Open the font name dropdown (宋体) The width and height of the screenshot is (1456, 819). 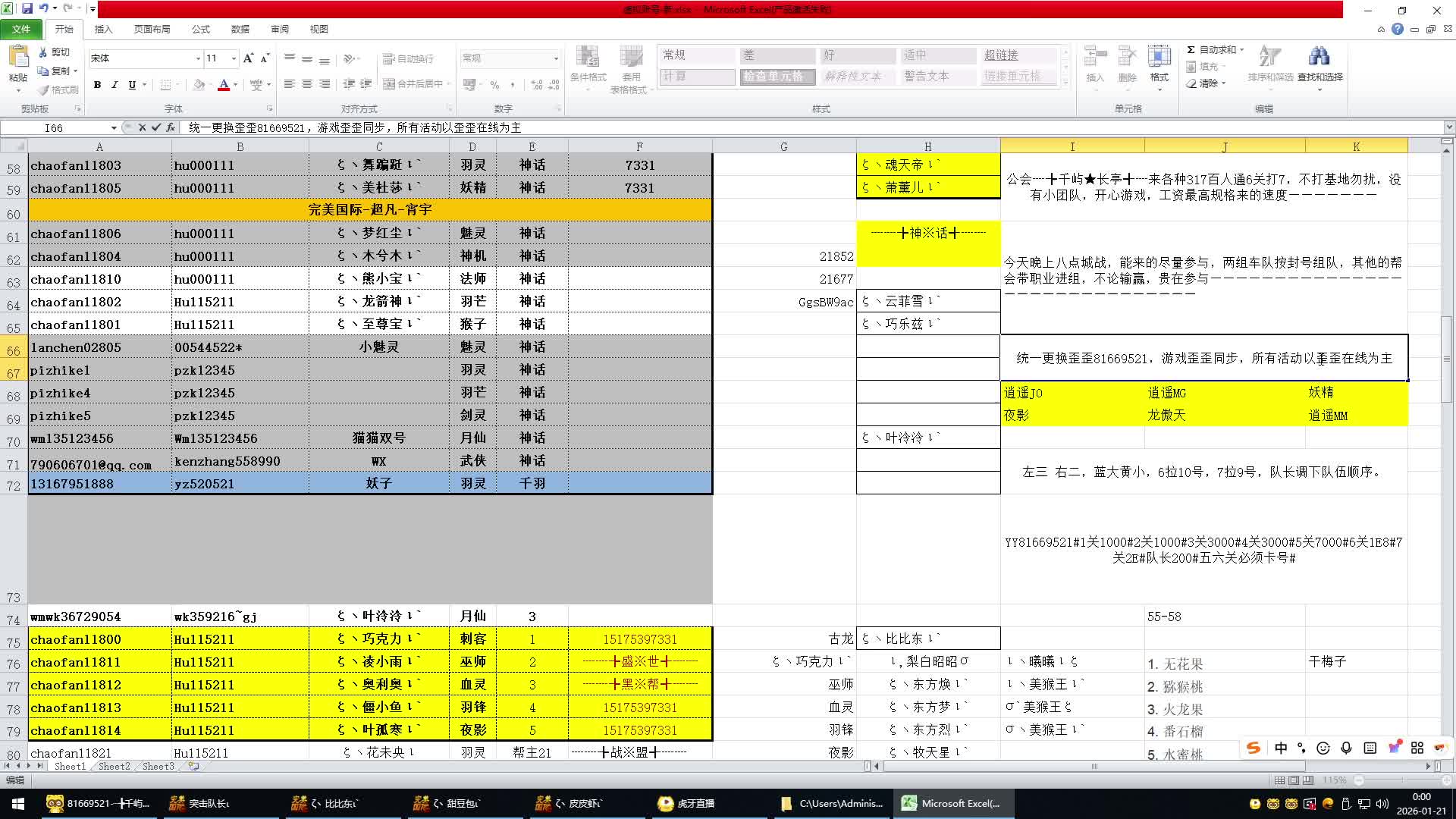(198, 58)
